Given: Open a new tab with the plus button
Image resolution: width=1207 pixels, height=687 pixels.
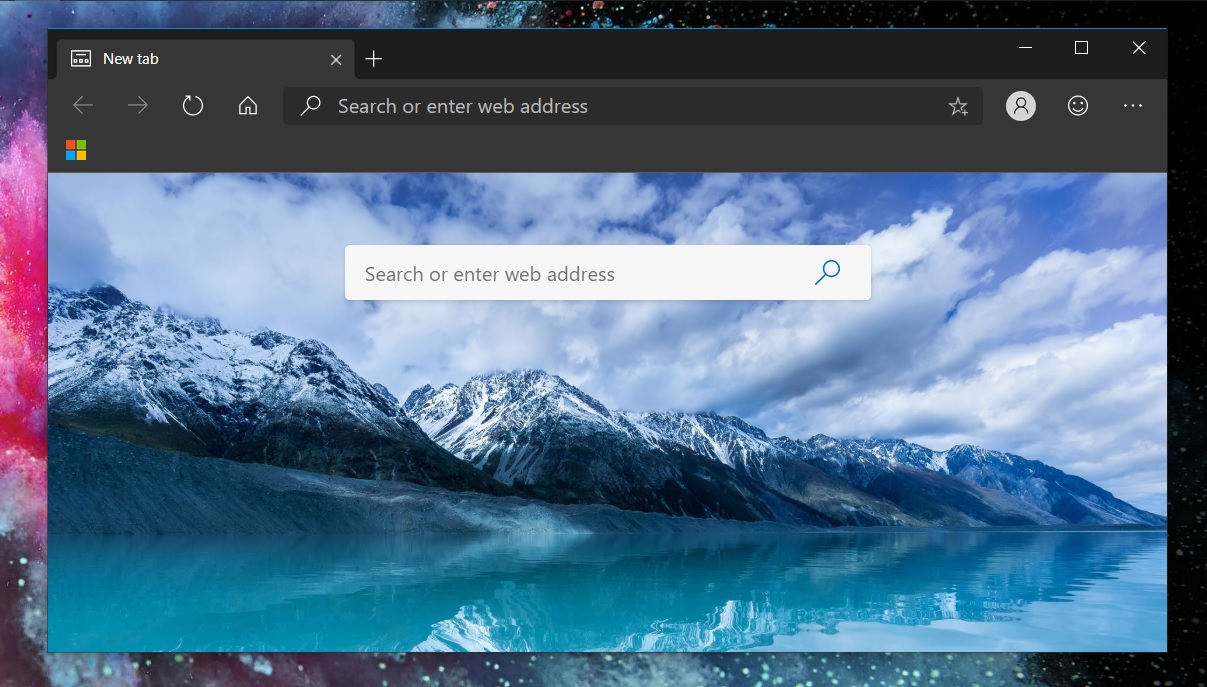Looking at the screenshot, I should pos(374,59).
